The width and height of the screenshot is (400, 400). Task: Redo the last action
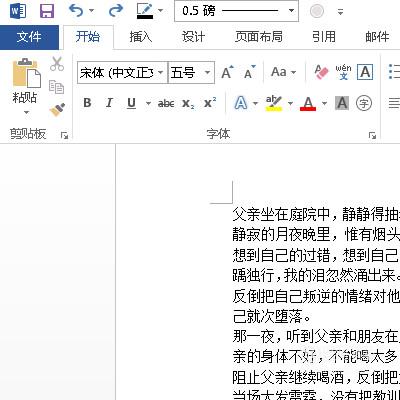[x=116, y=11]
